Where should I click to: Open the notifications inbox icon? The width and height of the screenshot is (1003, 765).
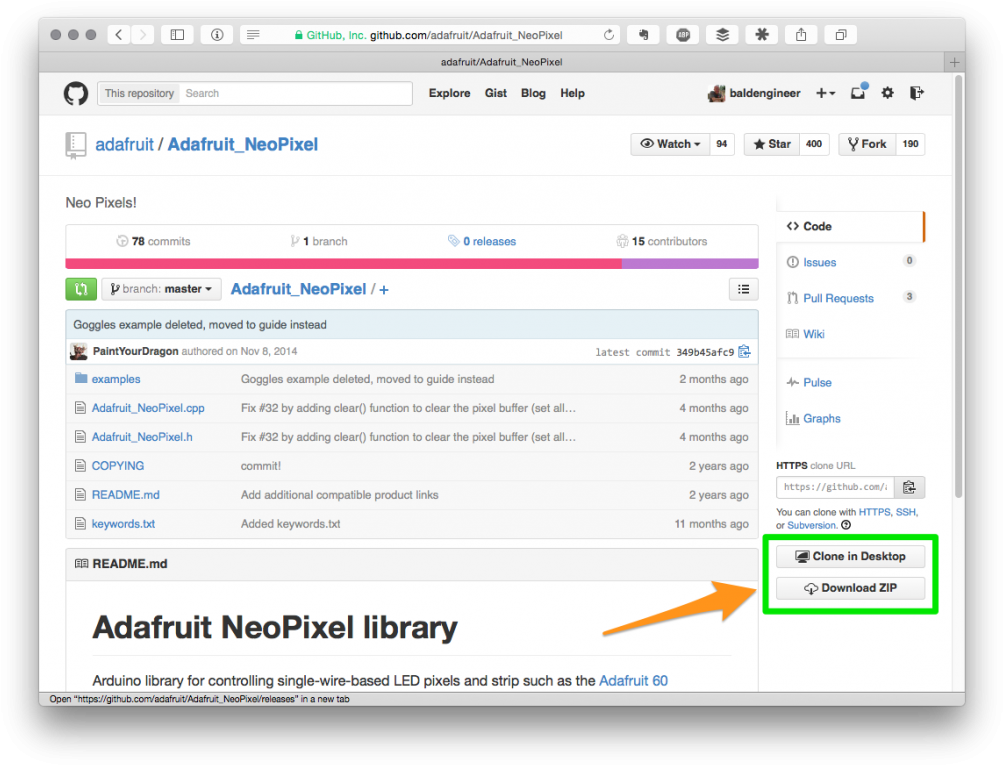[858, 93]
